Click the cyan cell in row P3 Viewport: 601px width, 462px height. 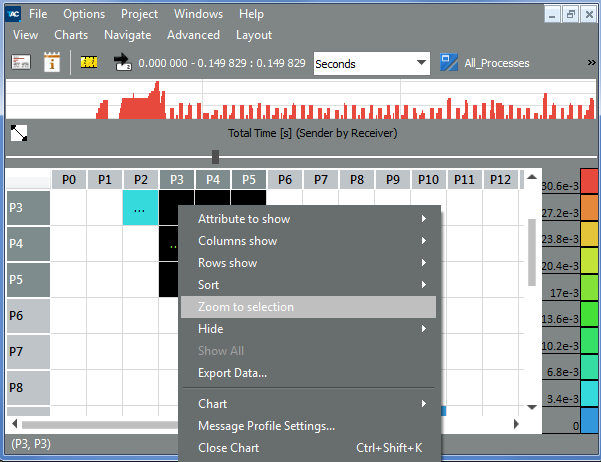[x=141, y=208]
